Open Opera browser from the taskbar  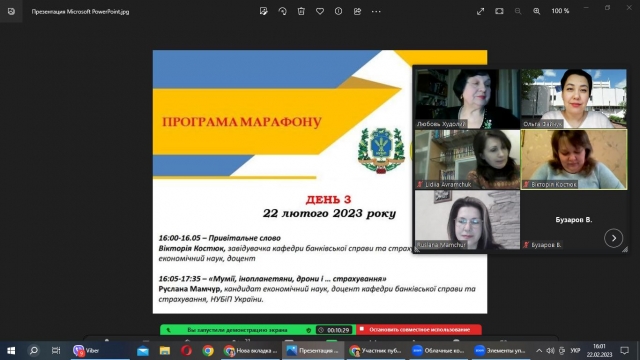[x=186, y=351]
